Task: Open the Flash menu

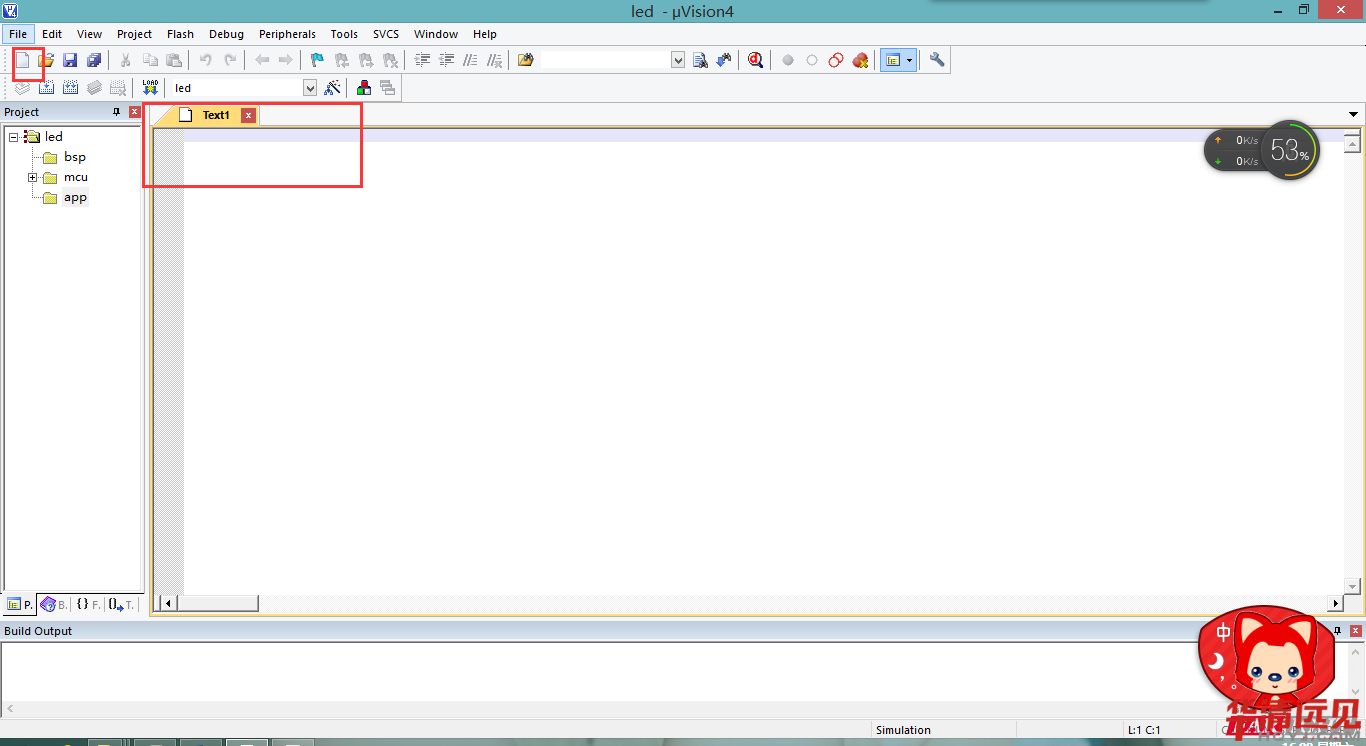Action: tap(180, 34)
